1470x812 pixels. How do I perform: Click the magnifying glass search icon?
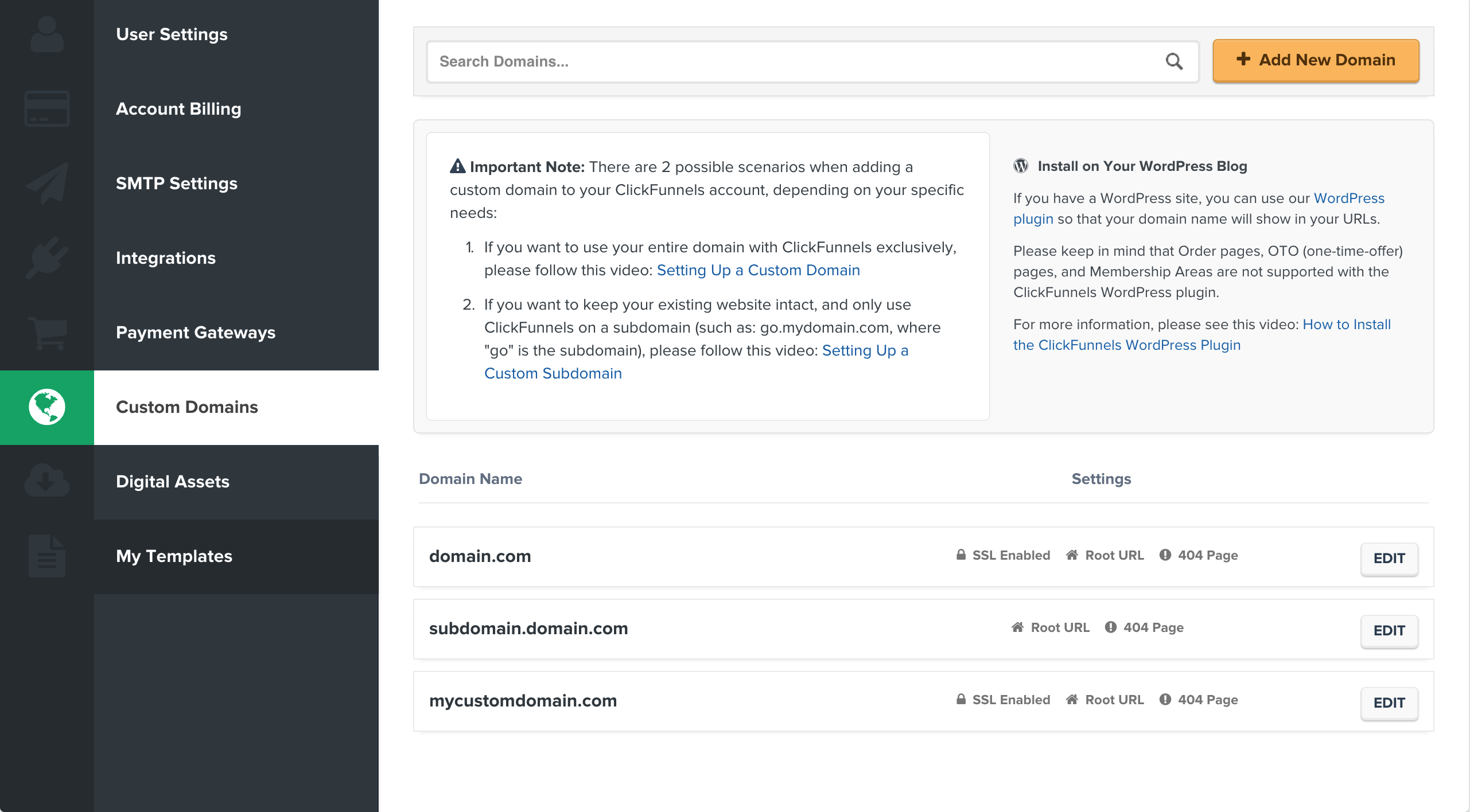pyautogui.click(x=1174, y=61)
